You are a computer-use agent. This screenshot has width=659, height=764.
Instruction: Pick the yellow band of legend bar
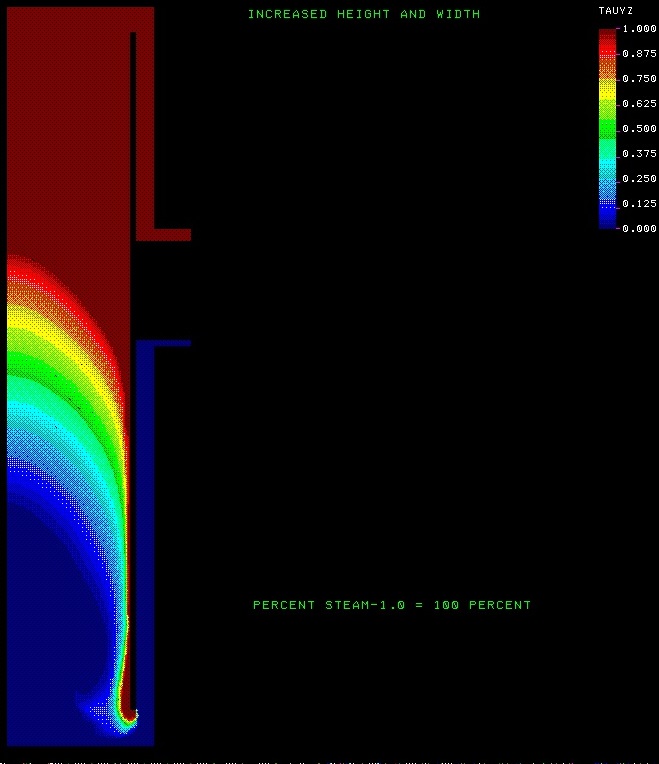pos(607,91)
